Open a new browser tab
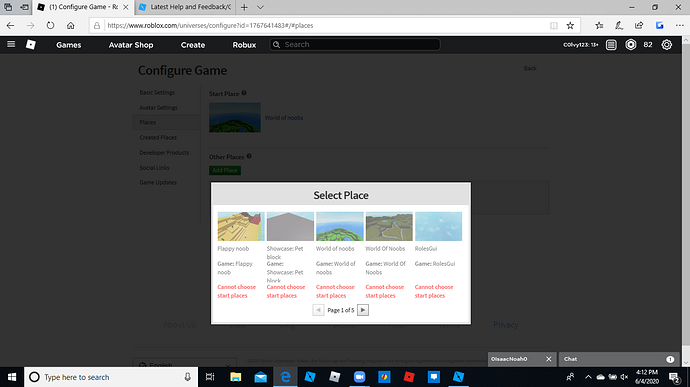 pos(244,7)
